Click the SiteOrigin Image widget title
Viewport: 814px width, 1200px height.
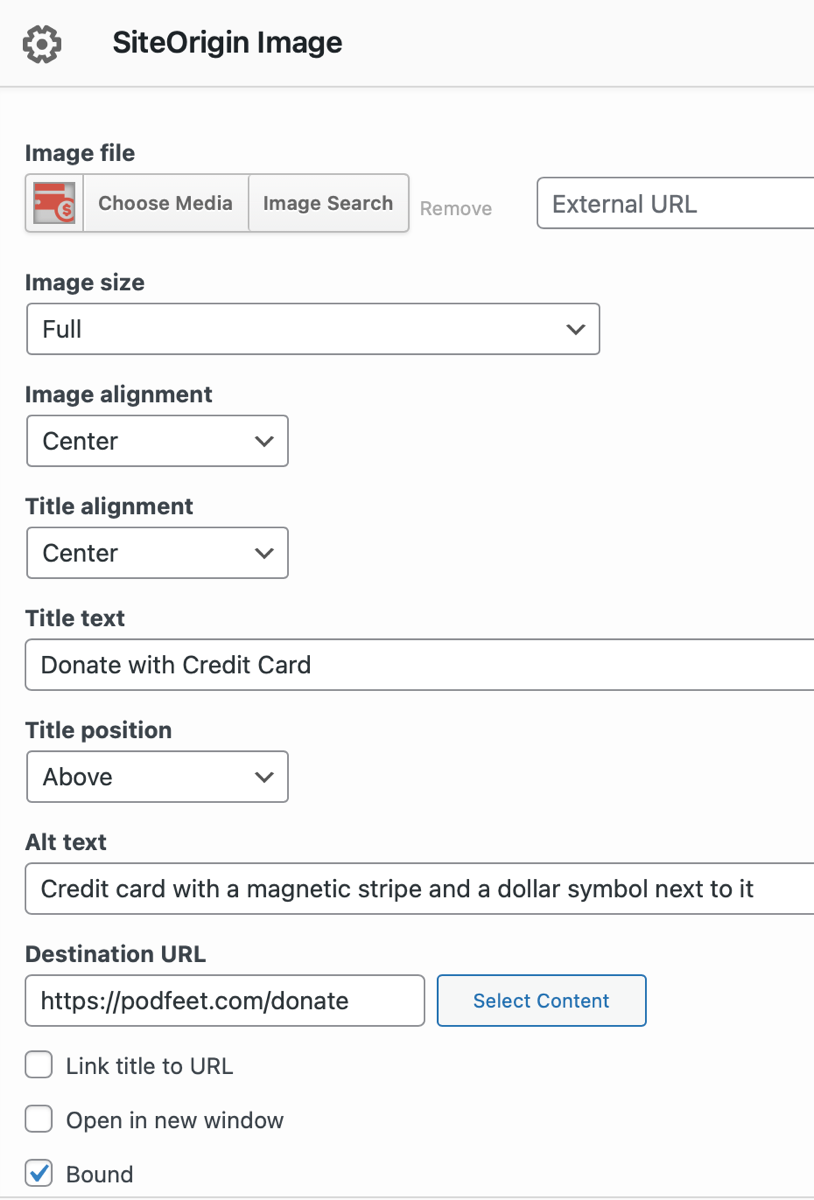[x=227, y=43]
